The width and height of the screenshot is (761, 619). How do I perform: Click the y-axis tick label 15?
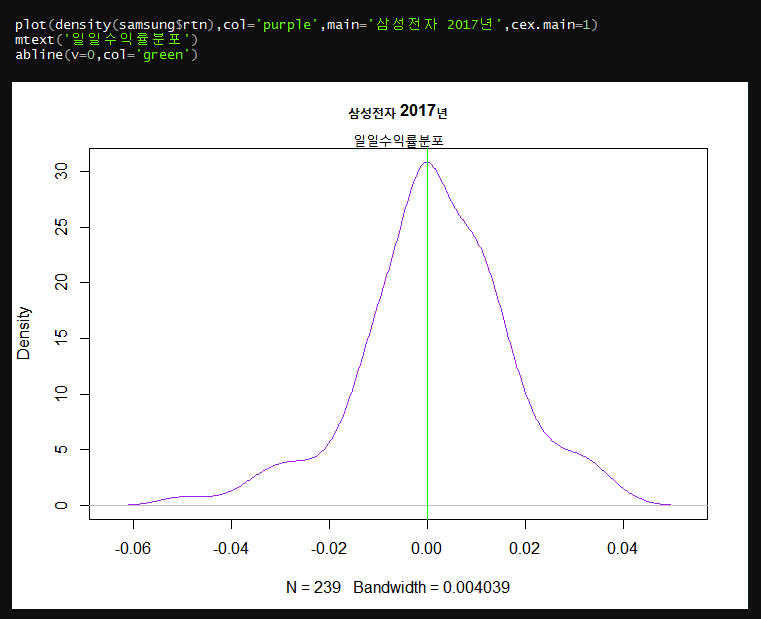tap(62, 338)
